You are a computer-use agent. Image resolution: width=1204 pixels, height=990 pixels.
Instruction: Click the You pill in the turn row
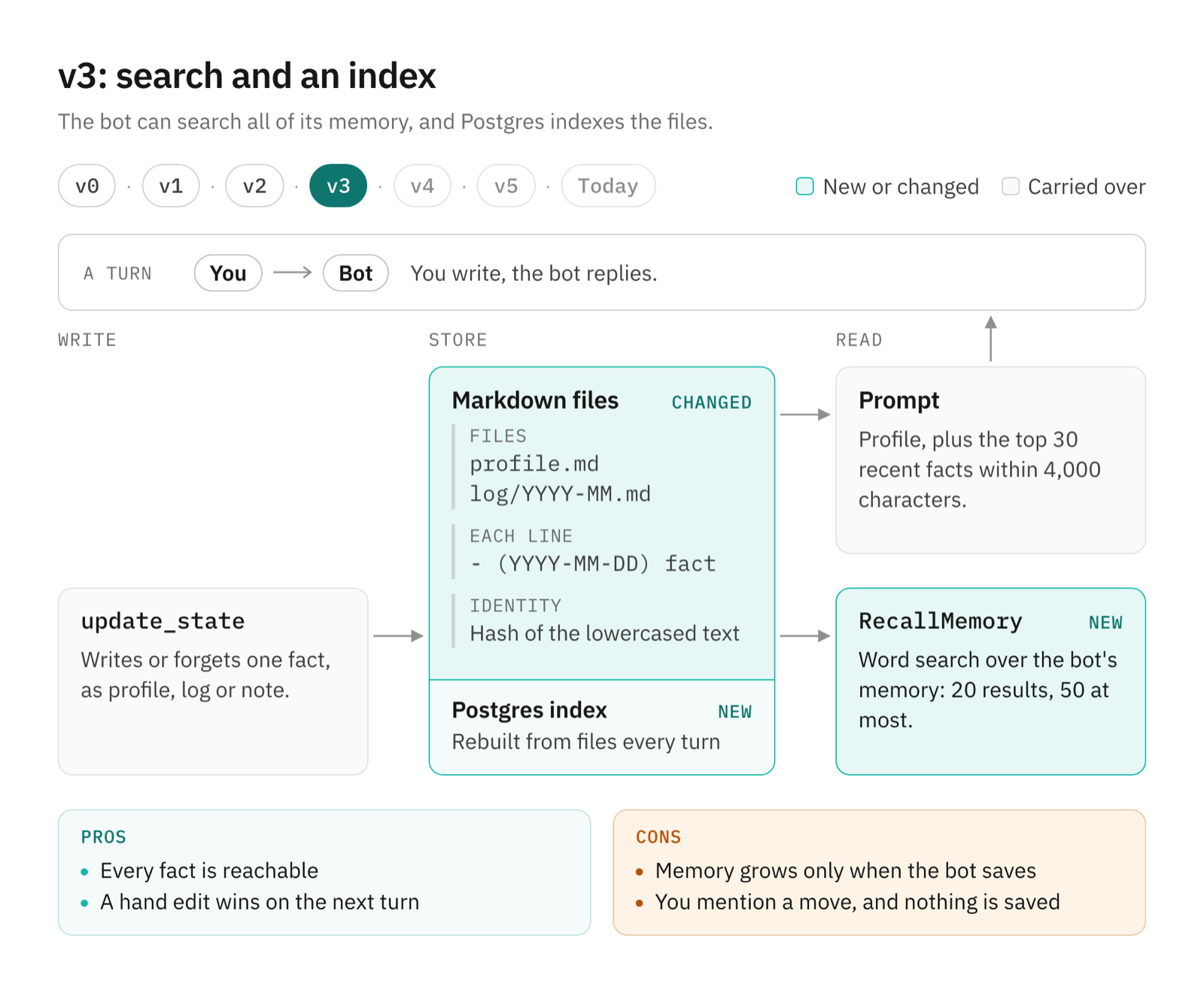[x=228, y=273]
